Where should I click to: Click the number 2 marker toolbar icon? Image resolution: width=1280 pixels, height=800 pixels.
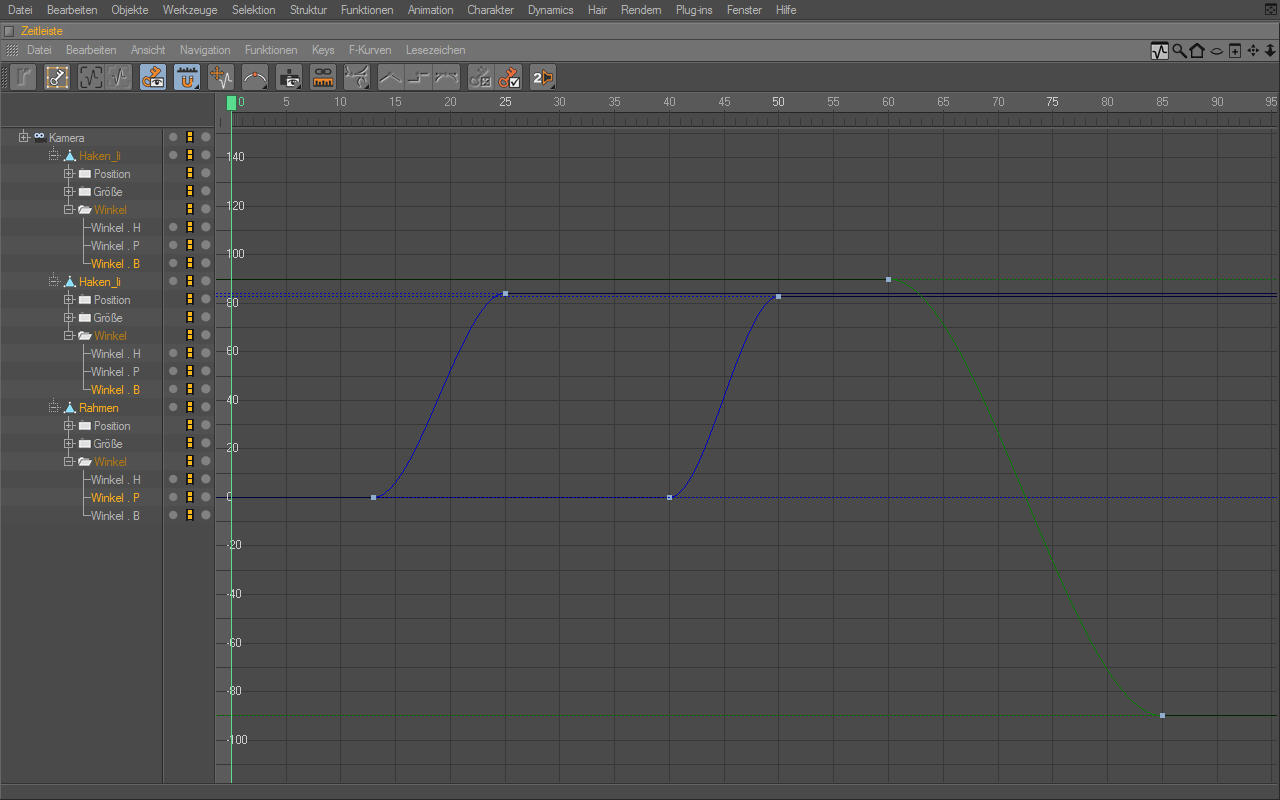point(543,77)
